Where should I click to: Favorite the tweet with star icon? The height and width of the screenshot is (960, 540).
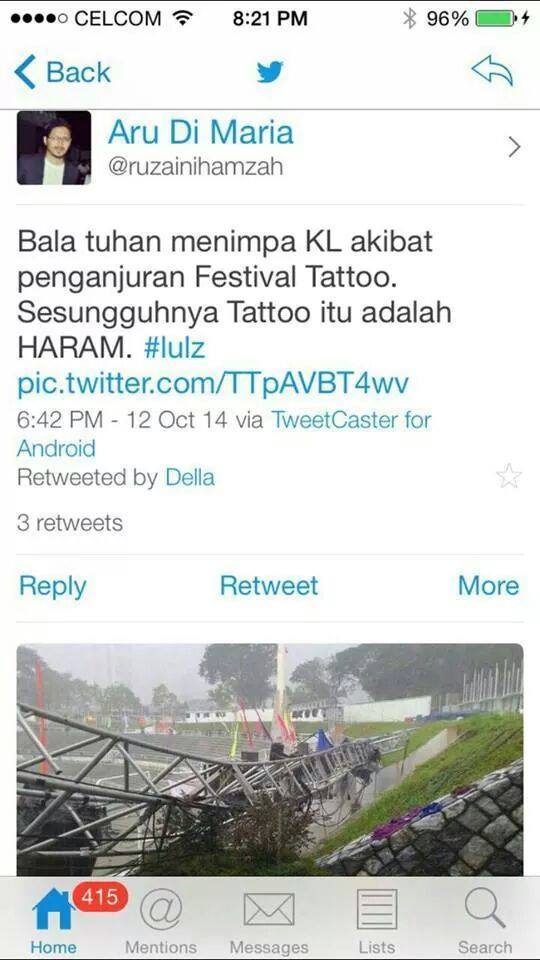tap(509, 476)
